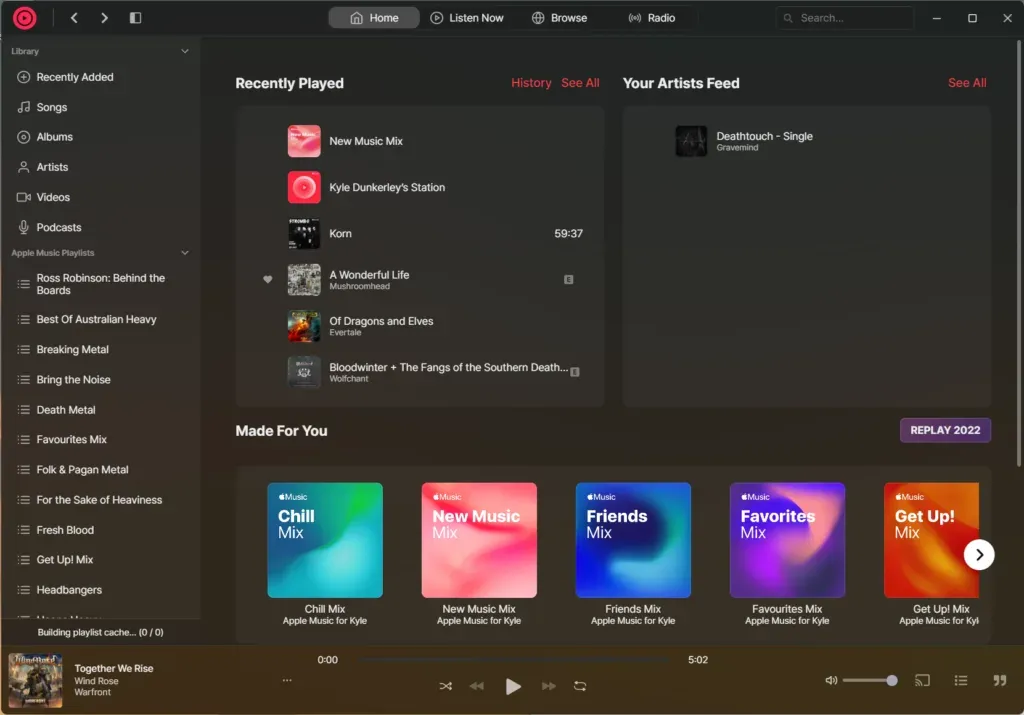Toggle shuffle playback
The height and width of the screenshot is (715, 1024).
point(445,686)
